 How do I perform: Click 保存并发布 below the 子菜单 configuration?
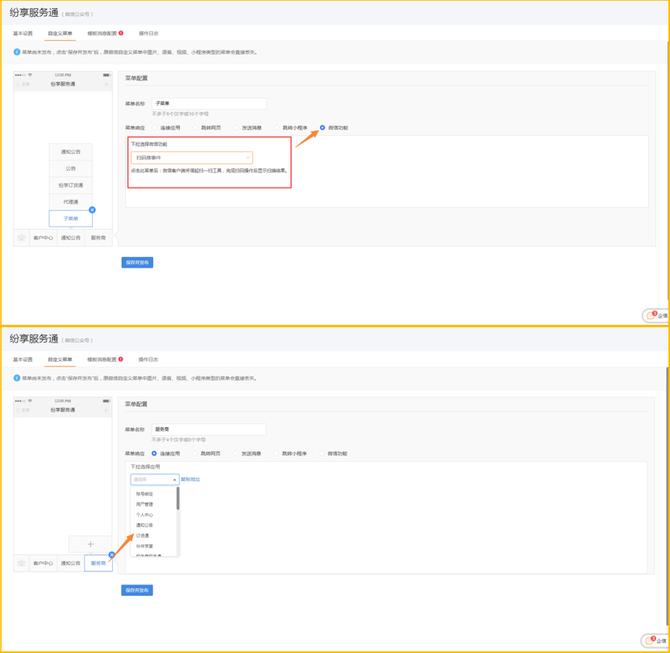click(x=137, y=262)
